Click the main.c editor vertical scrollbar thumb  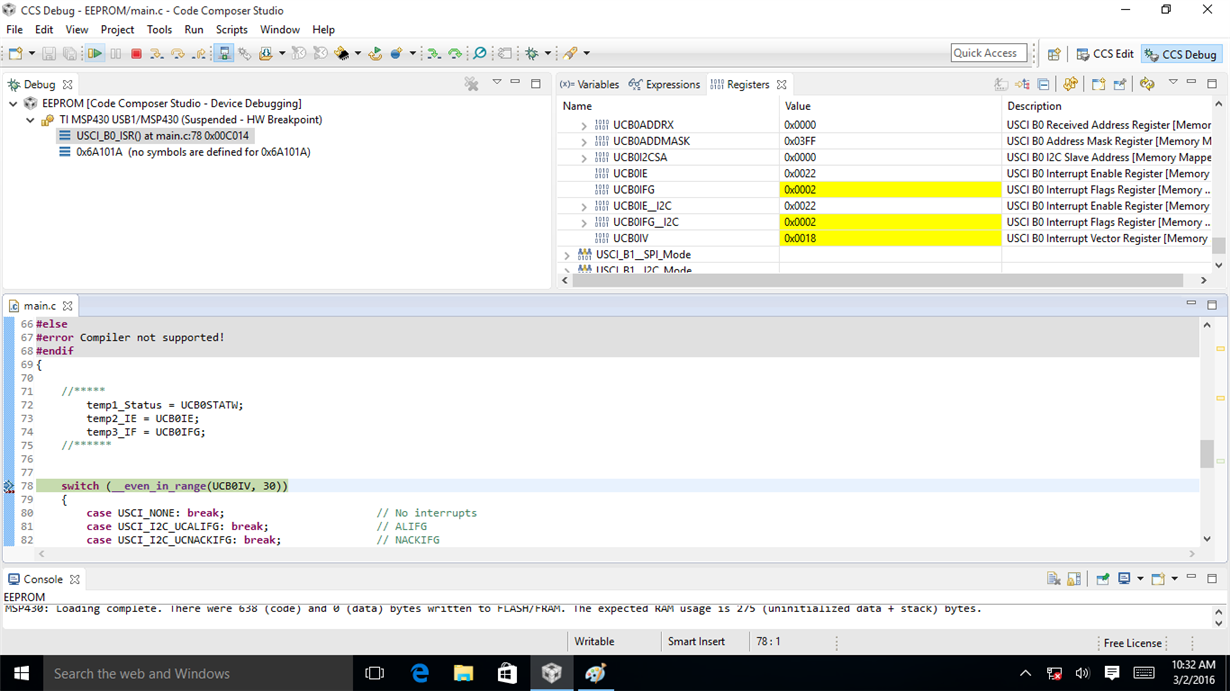1207,454
